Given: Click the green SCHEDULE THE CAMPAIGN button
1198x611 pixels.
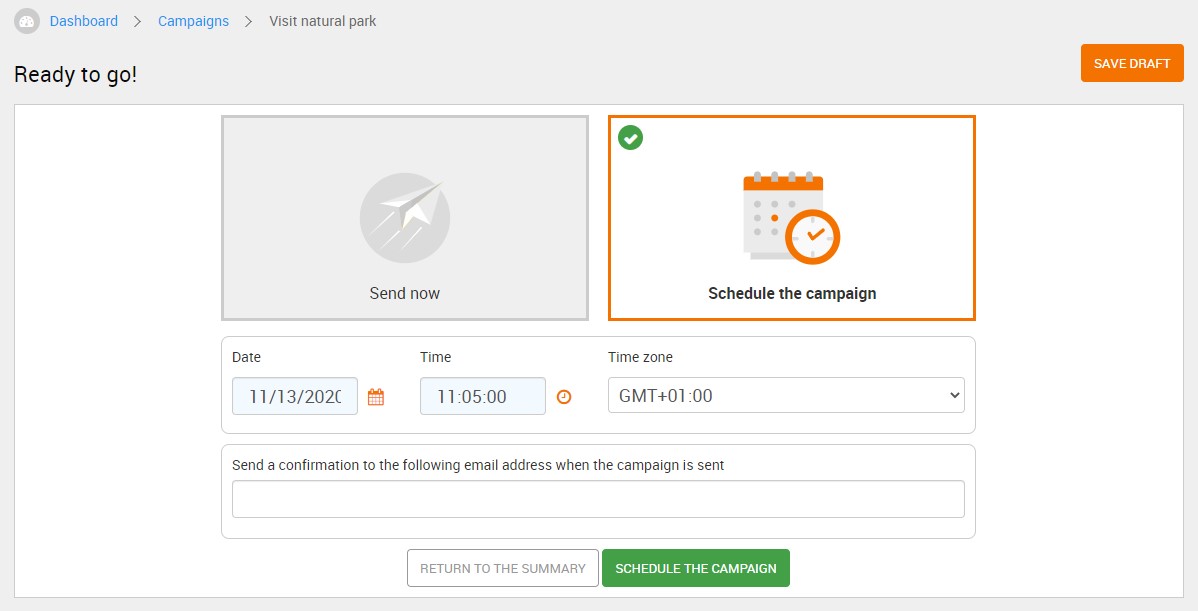Looking at the screenshot, I should tap(695, 568).
